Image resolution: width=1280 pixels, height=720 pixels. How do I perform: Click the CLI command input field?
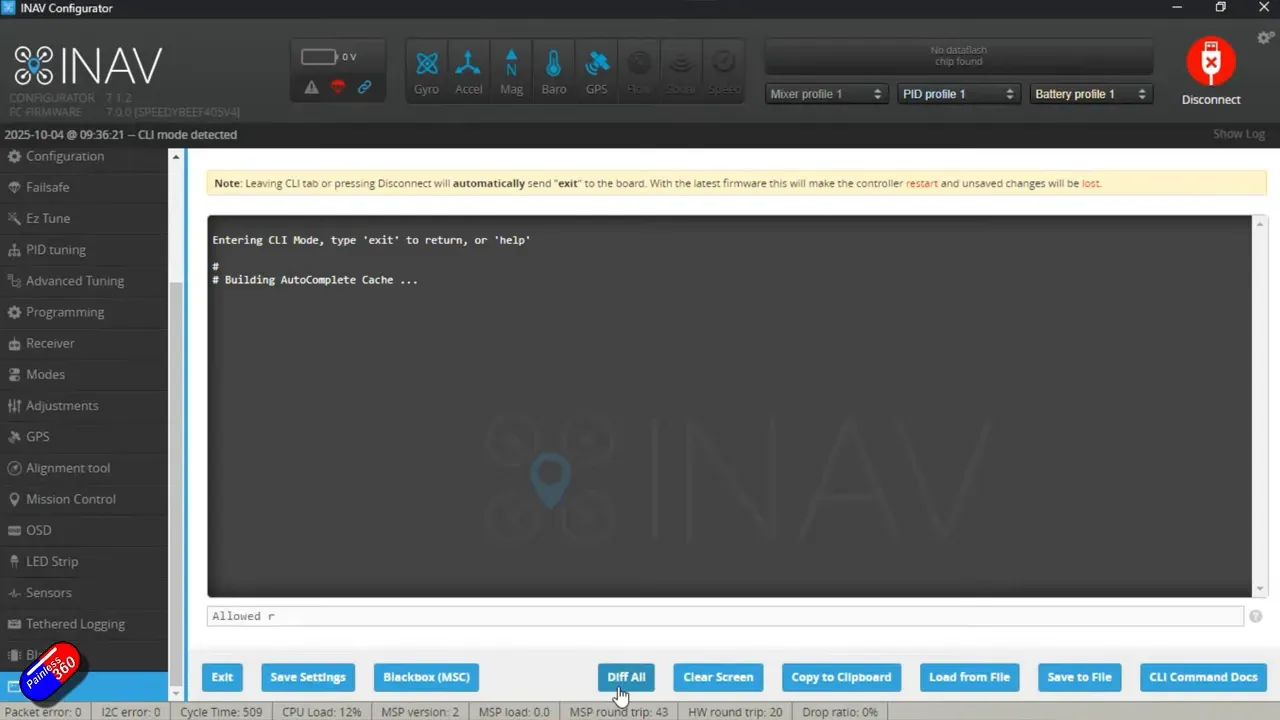(725, 616)
